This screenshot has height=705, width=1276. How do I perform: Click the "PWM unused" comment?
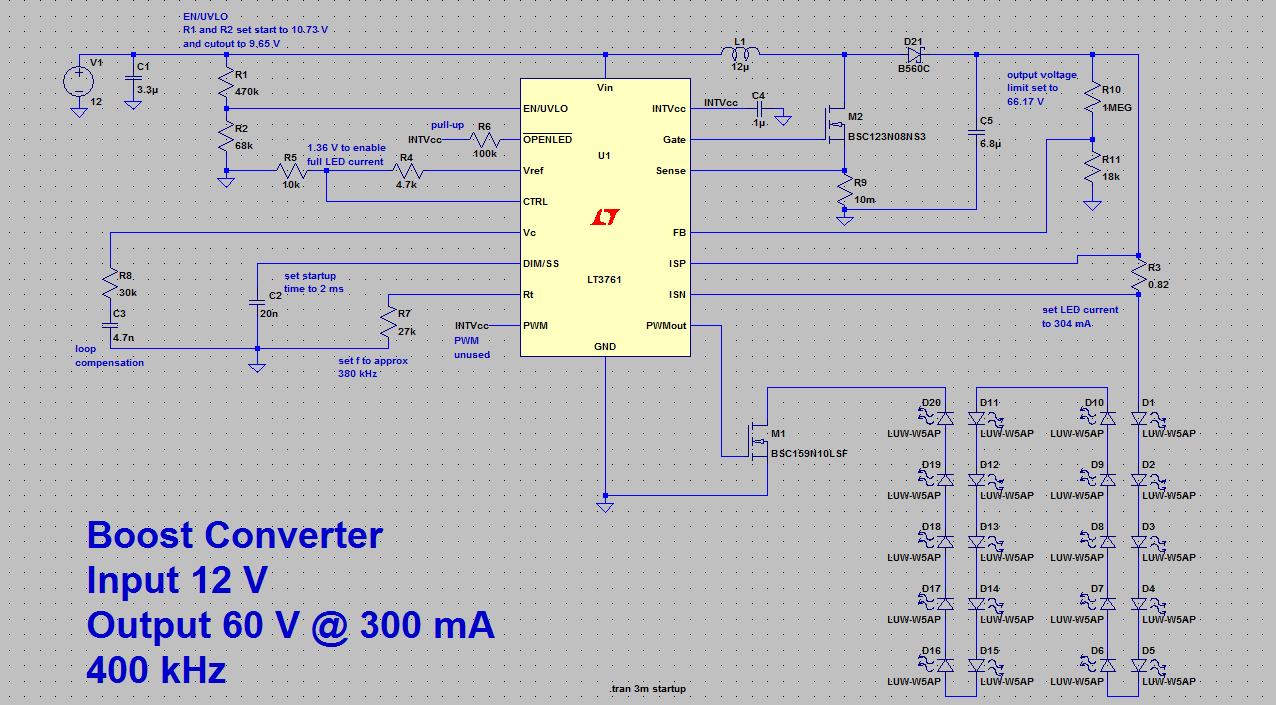(x=472, y=347)
